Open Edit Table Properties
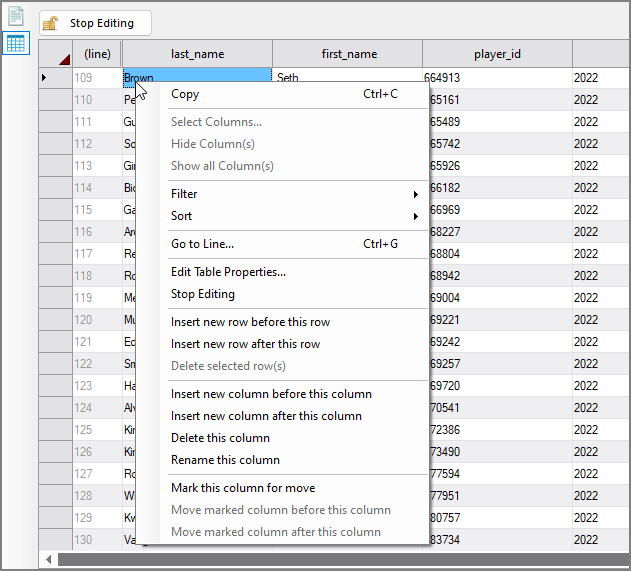Screen dimensions: 631x571 click(228, 272)
